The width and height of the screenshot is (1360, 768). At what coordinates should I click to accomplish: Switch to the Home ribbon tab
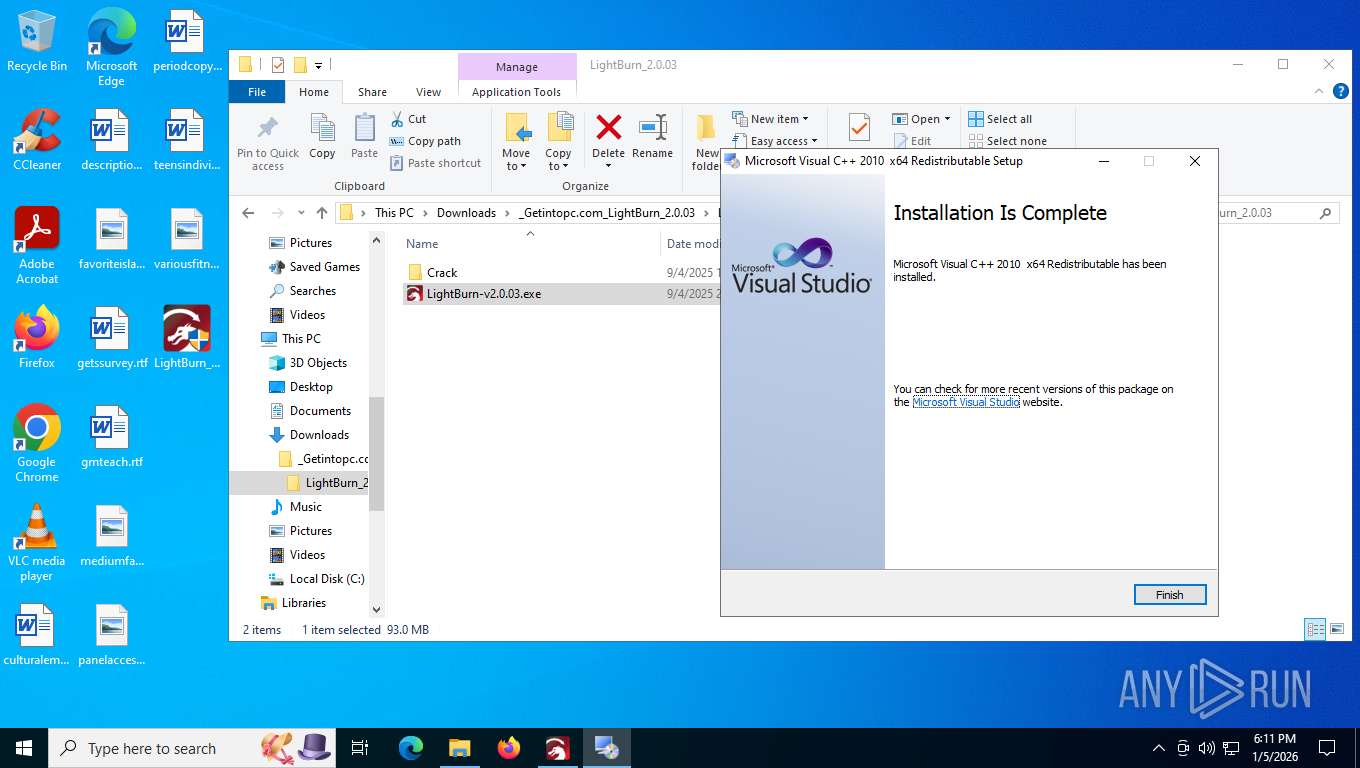point(314,92)
